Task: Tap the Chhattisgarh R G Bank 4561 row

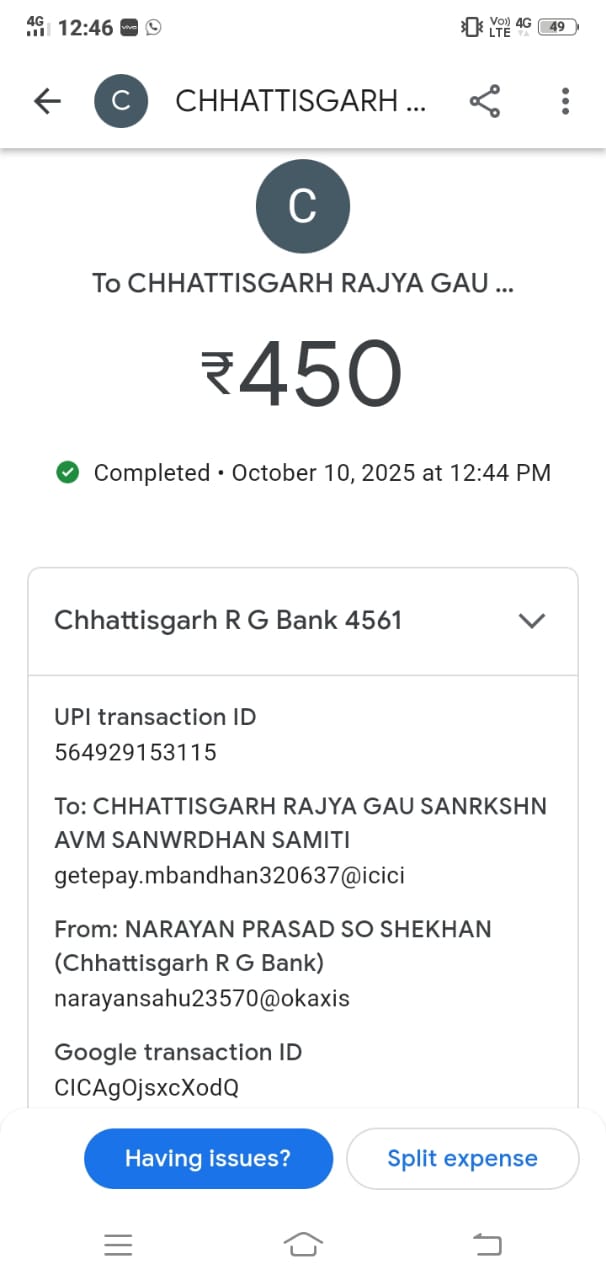Action: [228, 620]
